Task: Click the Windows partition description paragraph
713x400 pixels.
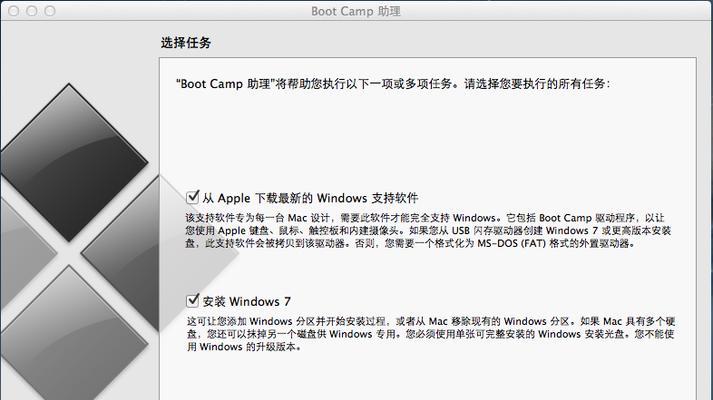Action: coord(431,334)
